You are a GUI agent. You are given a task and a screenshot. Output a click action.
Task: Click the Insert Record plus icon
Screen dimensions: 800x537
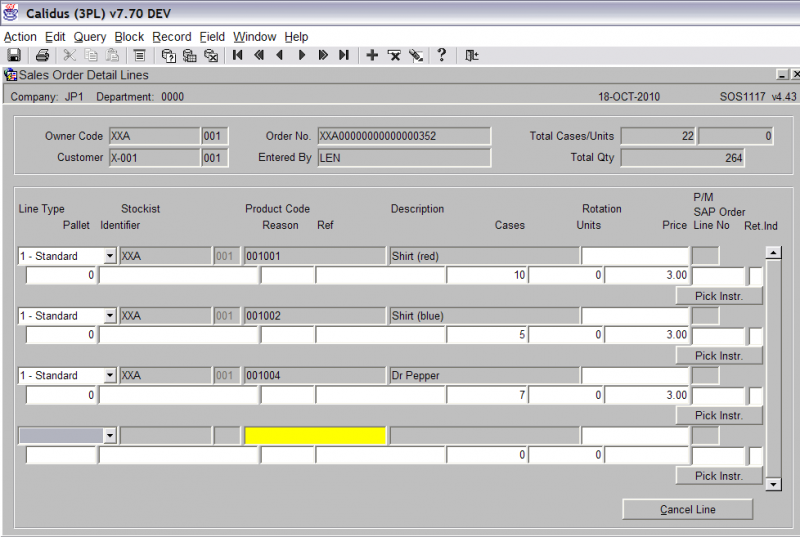pos(372,55)
